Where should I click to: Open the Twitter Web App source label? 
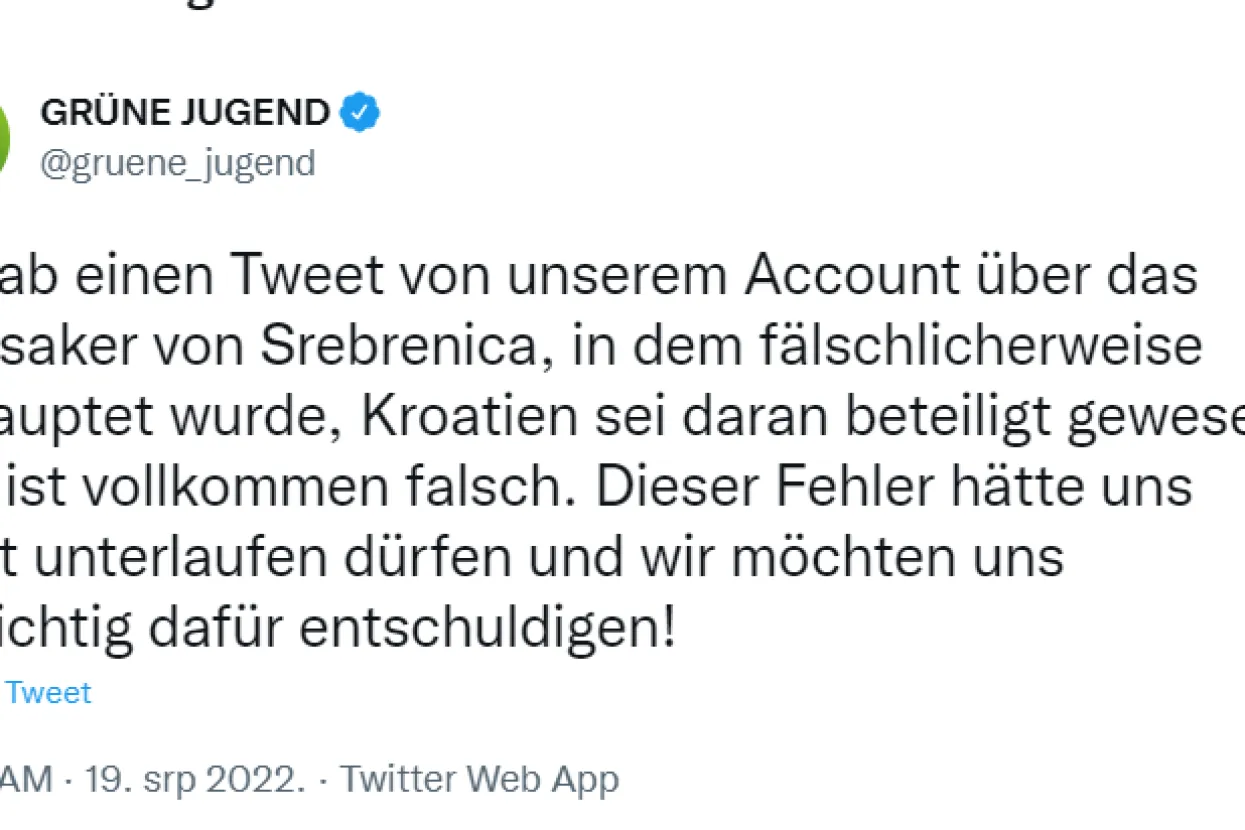480,779
